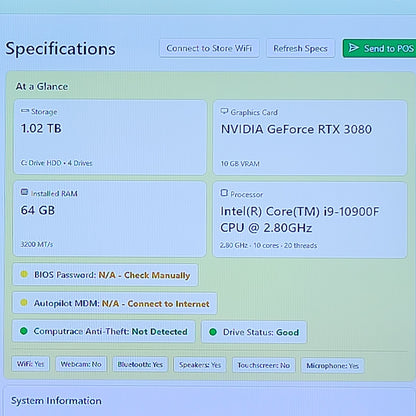Select the Drive Status: Good badge

254,332
